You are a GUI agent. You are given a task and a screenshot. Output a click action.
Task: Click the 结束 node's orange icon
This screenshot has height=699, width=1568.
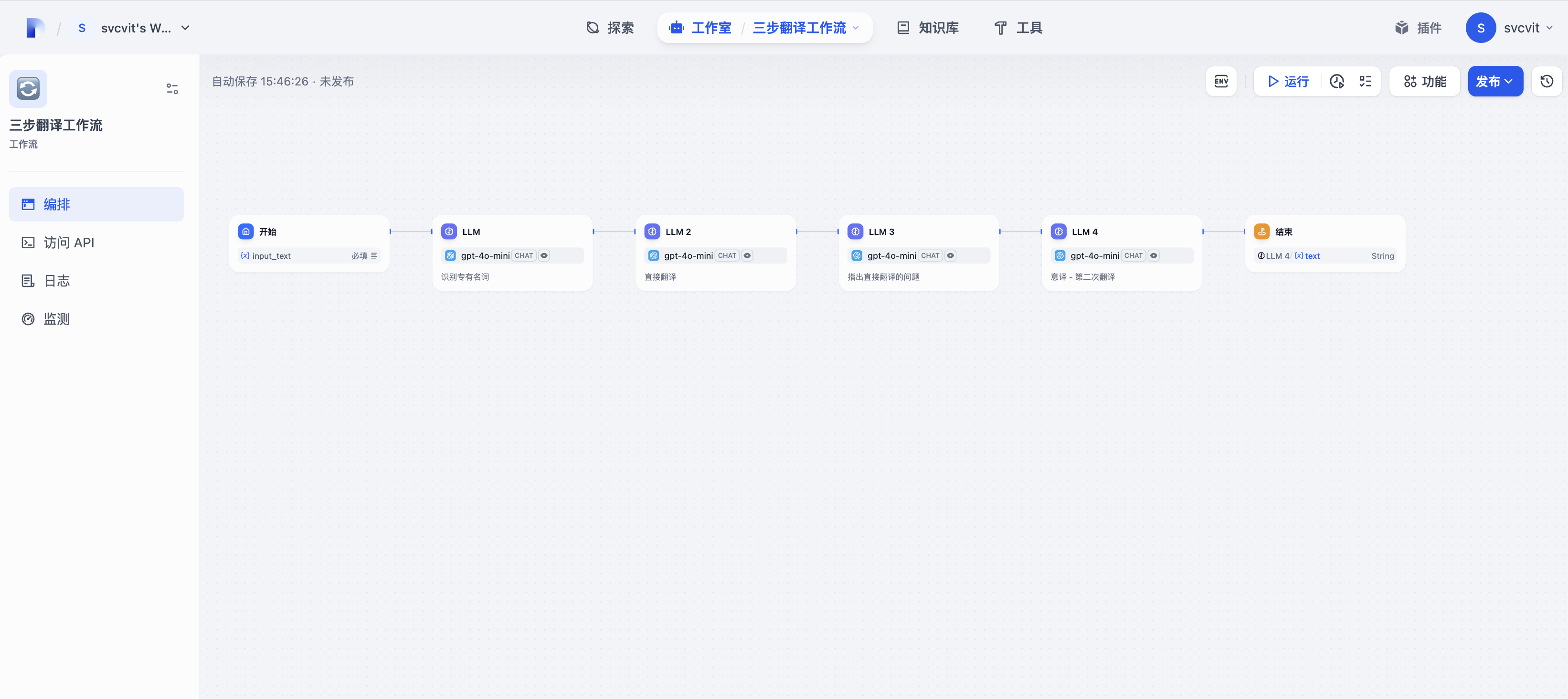(x=1262, y=232)
